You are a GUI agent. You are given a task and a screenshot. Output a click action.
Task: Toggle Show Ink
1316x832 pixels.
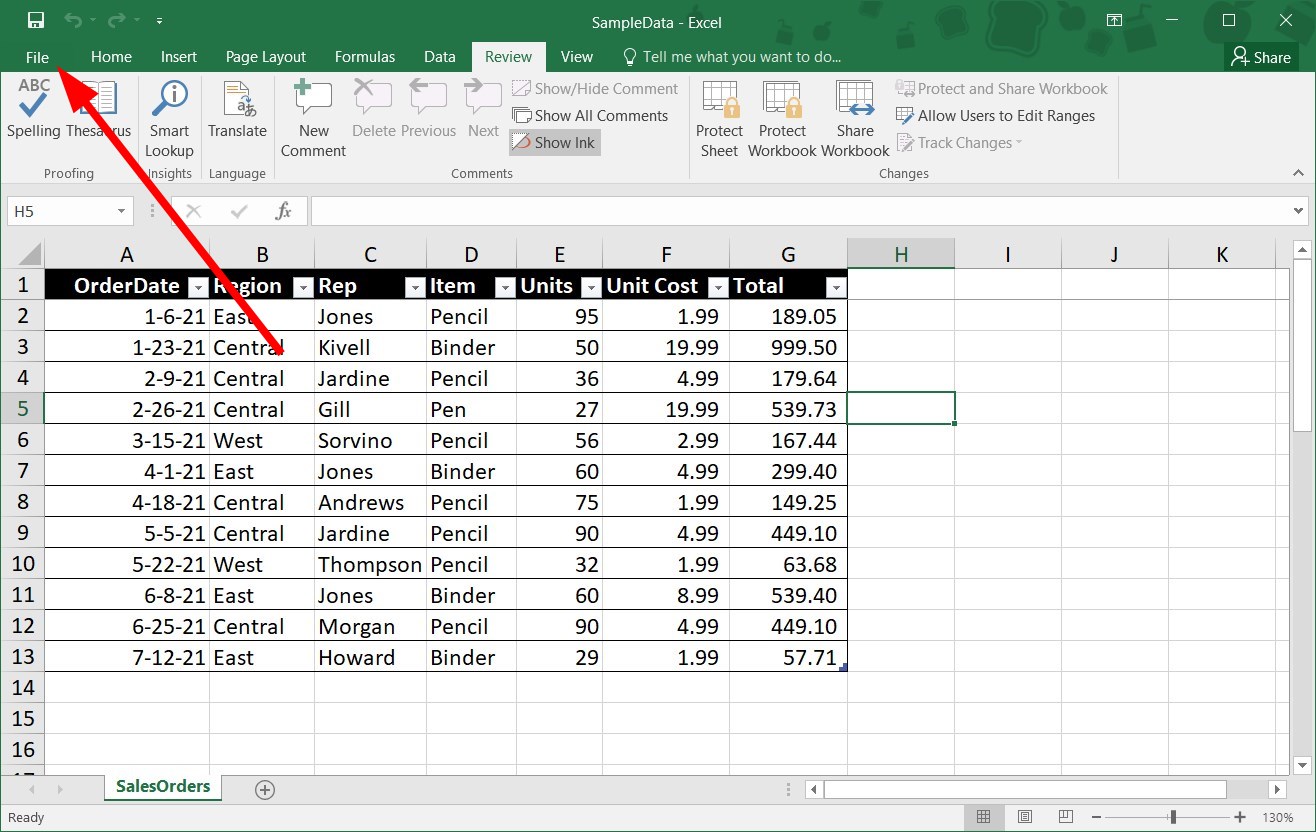(x=554, y=142)
